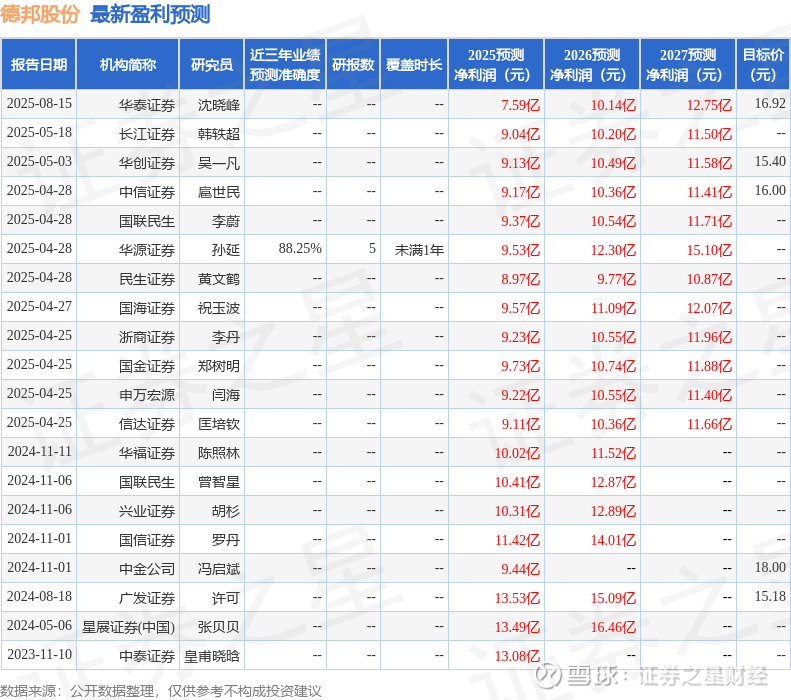Click the 最新盈利预测 heading

point(150,14)
